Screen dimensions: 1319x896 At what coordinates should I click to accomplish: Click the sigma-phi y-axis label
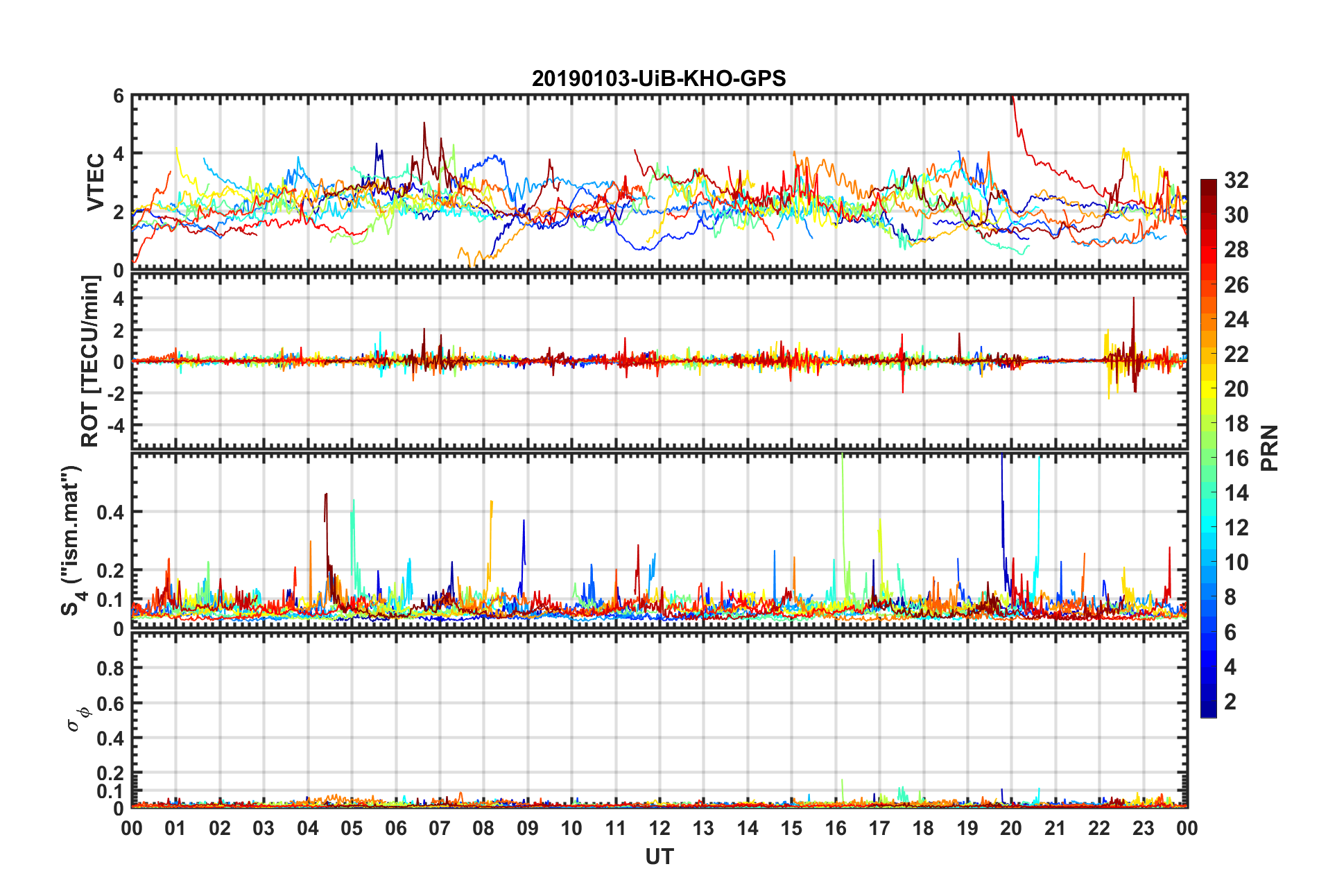pyautogui.click(x=78, y=719)
